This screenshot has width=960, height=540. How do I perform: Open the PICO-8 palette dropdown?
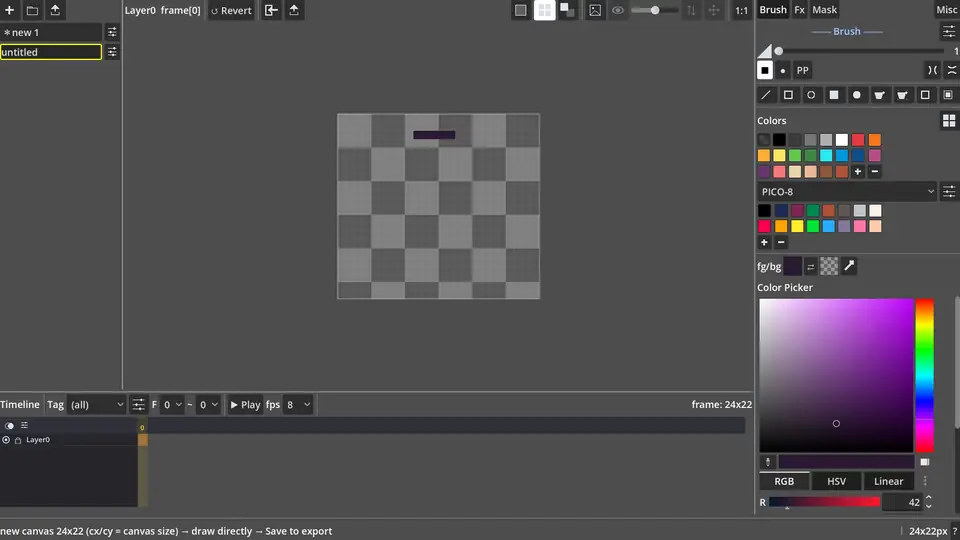pyautogui.click(x=847, y=192)
